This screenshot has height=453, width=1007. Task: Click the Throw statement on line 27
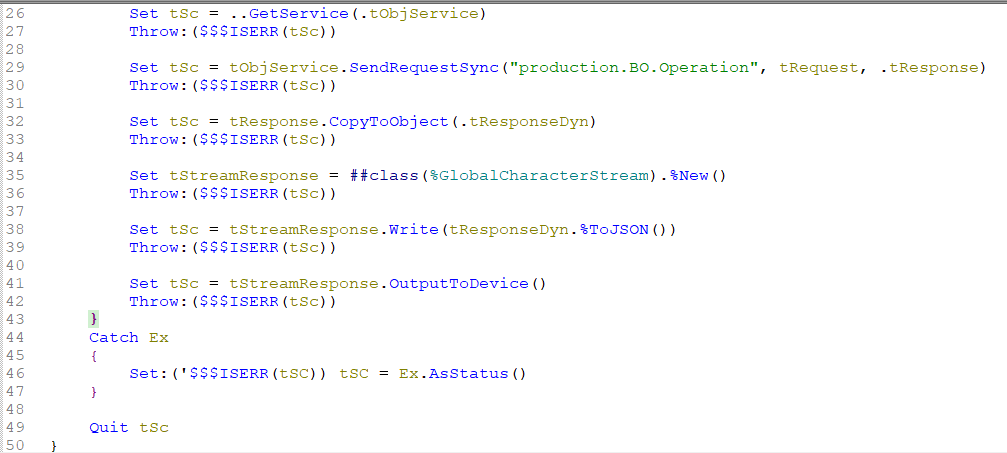(232, 31)
